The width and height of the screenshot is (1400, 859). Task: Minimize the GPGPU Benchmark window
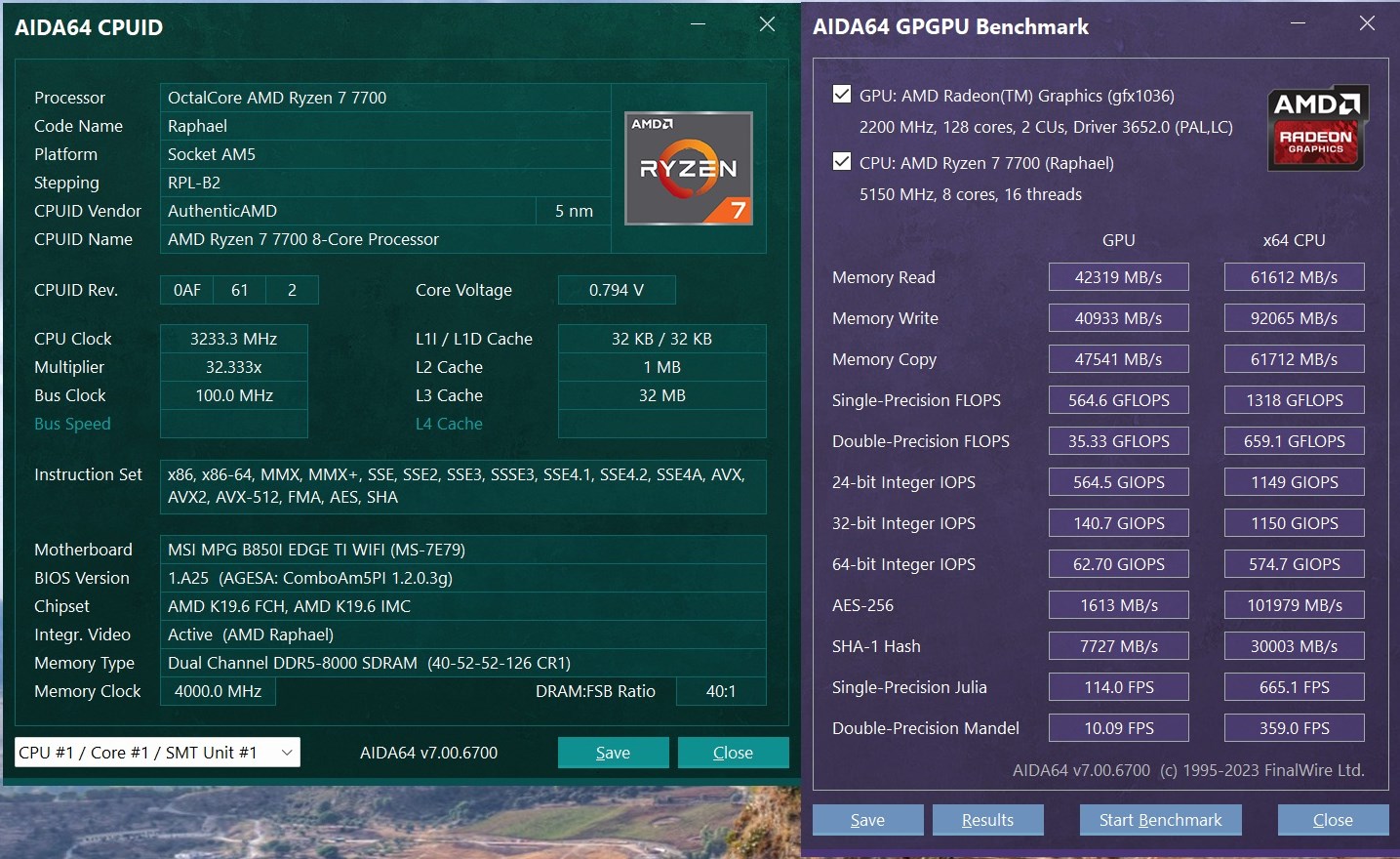[x=1298, y=23]
